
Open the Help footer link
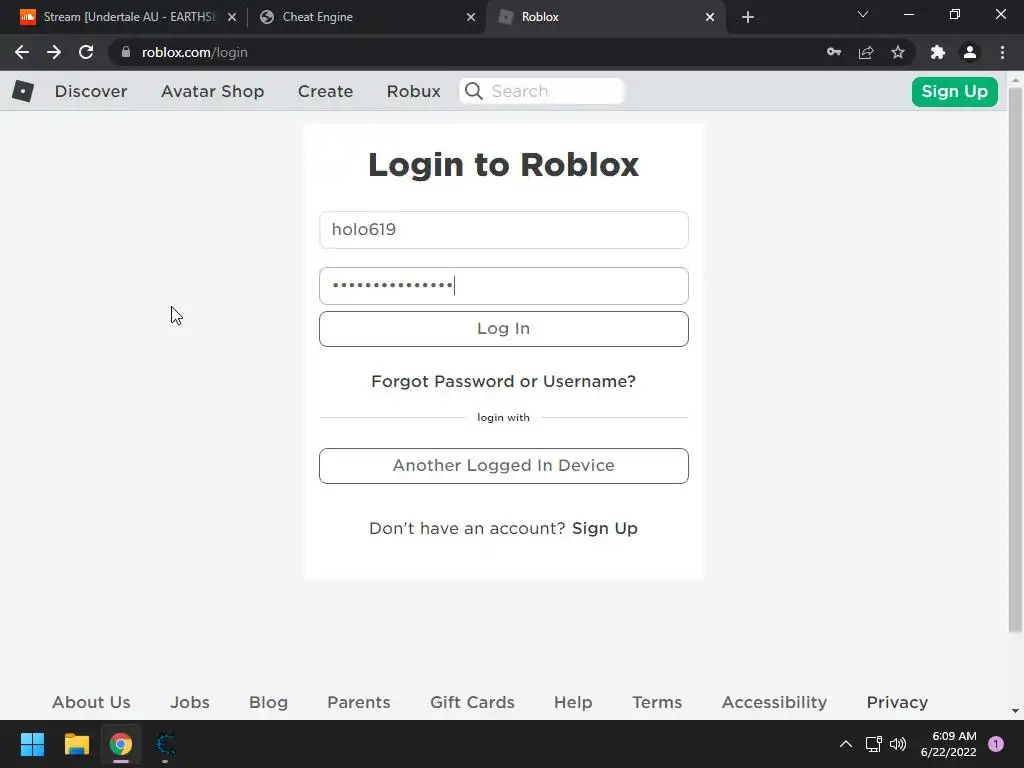click(x=573, y=702)
